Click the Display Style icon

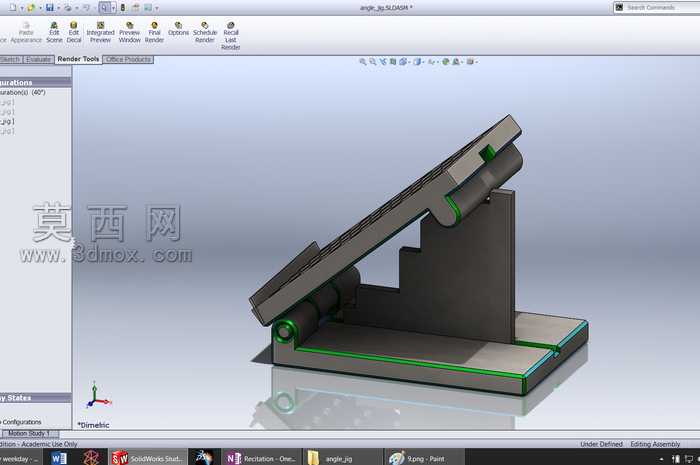pos(417,62)
